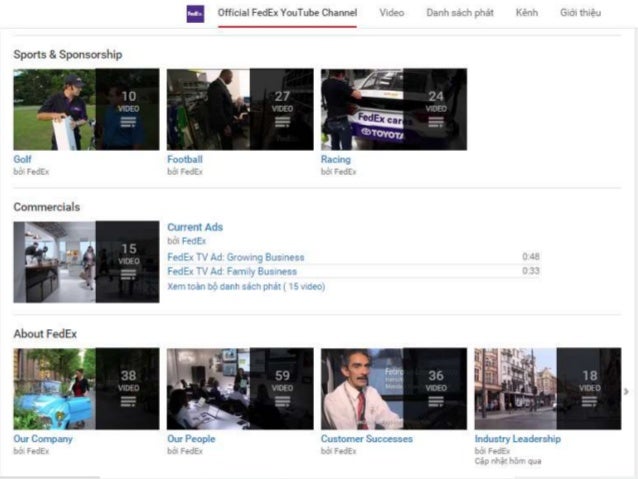Click the Our Company title link

(x=43, y=439)
